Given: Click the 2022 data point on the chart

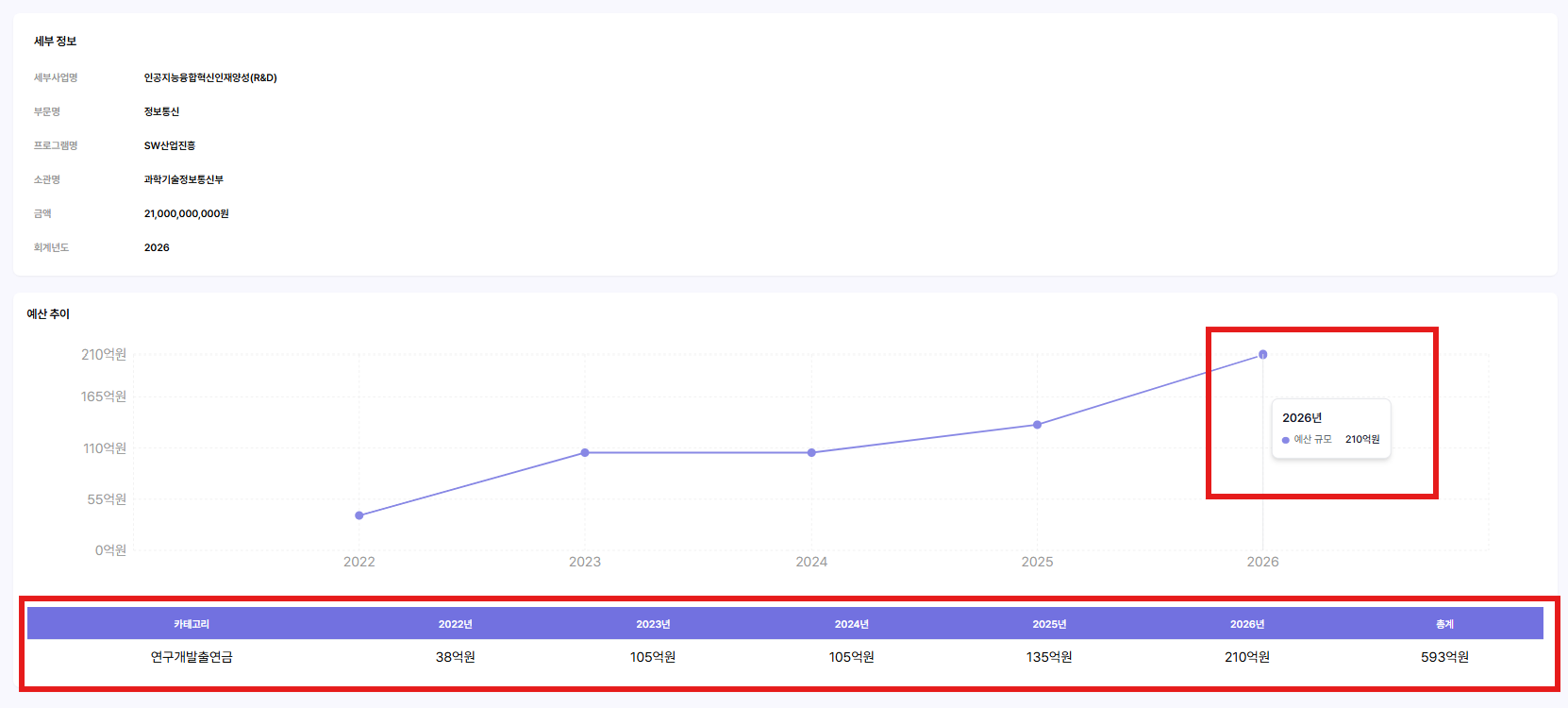Looking at the screenshot, I should click(359, 515).
